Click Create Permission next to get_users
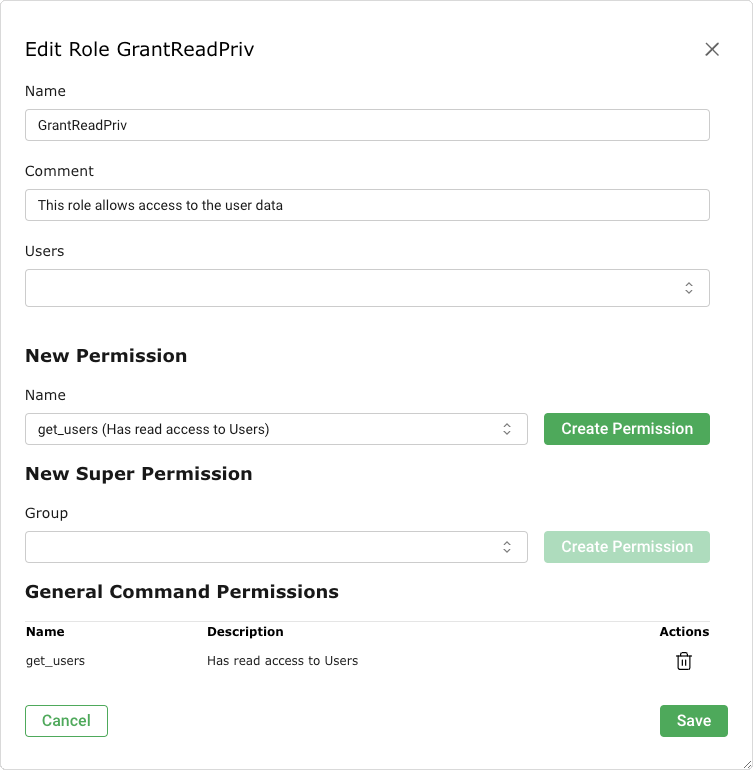This screenshot has width=753, height=770. click(x=627, y=429)
